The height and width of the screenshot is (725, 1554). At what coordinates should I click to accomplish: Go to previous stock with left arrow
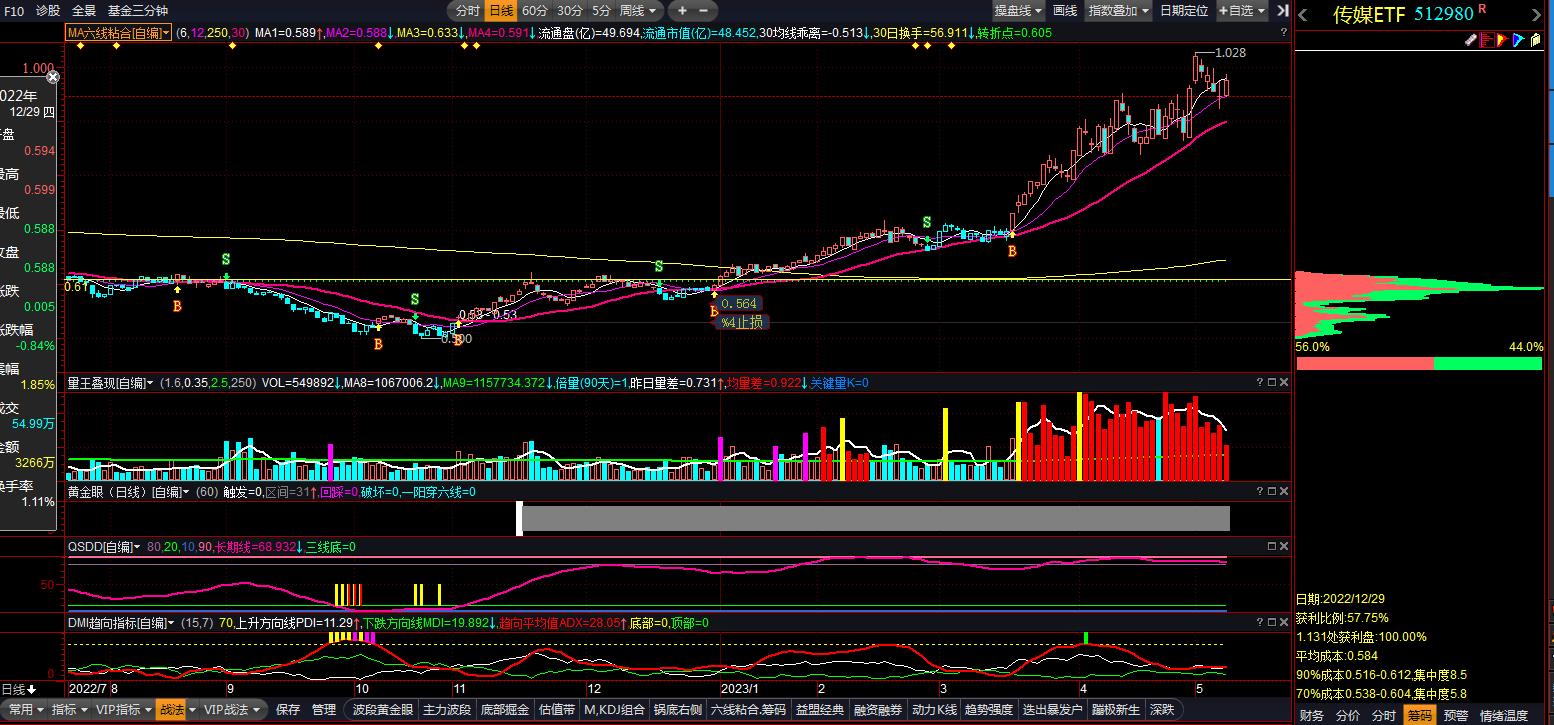1303,14
